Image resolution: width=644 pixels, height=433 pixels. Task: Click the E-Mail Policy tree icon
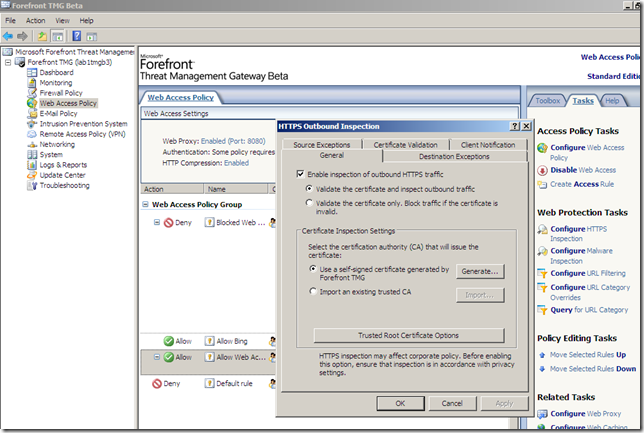click(x=32, y=113)
